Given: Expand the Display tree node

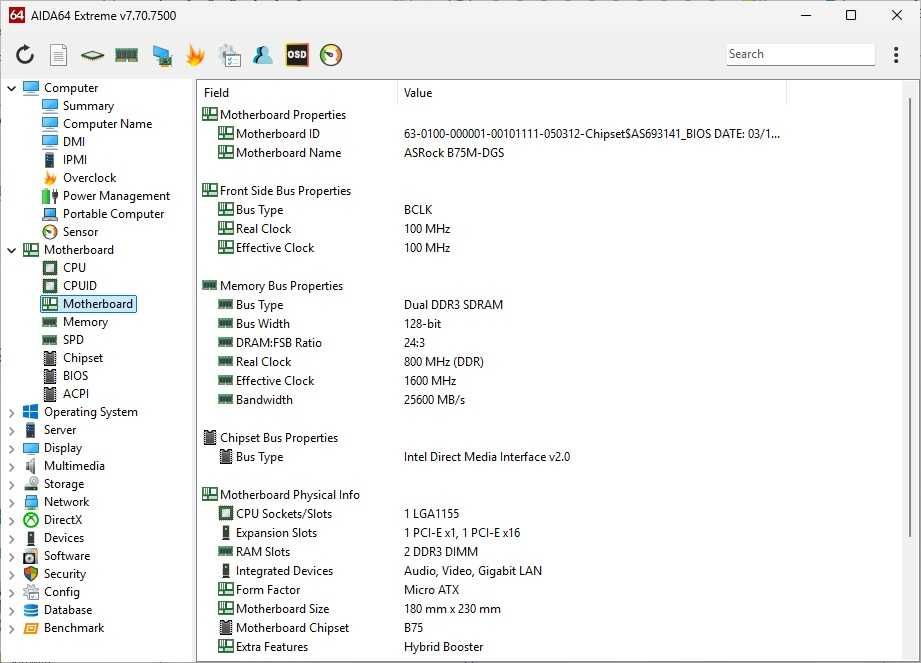Looking at the screenshot, I should click(11, 449).
